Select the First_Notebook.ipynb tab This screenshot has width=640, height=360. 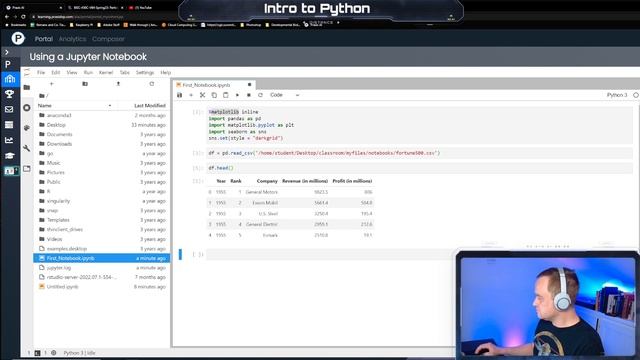coord(206,85)
